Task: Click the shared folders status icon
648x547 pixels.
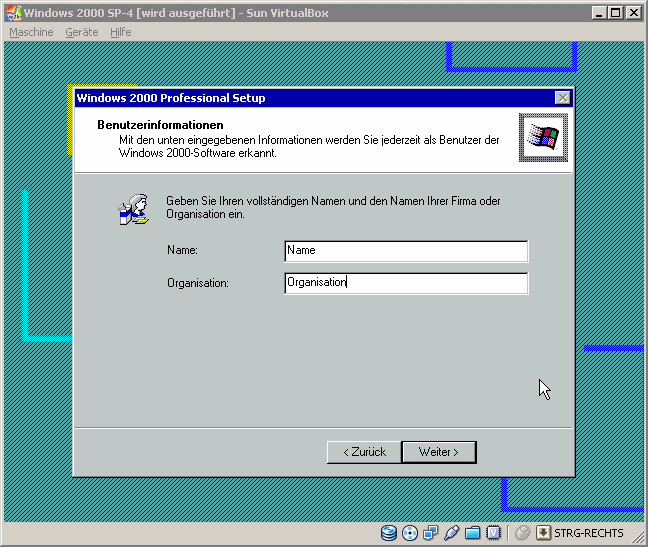Action: tap(473, 533)
